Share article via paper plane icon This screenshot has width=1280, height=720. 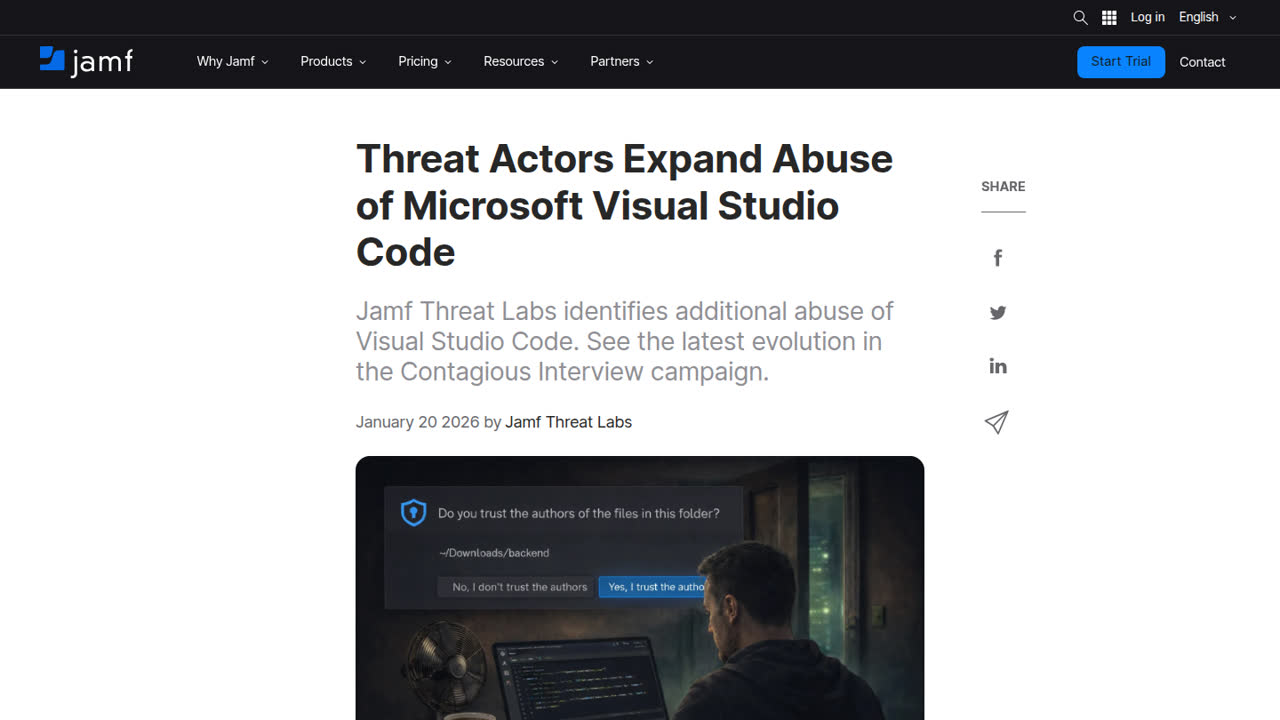pos(996,422)
